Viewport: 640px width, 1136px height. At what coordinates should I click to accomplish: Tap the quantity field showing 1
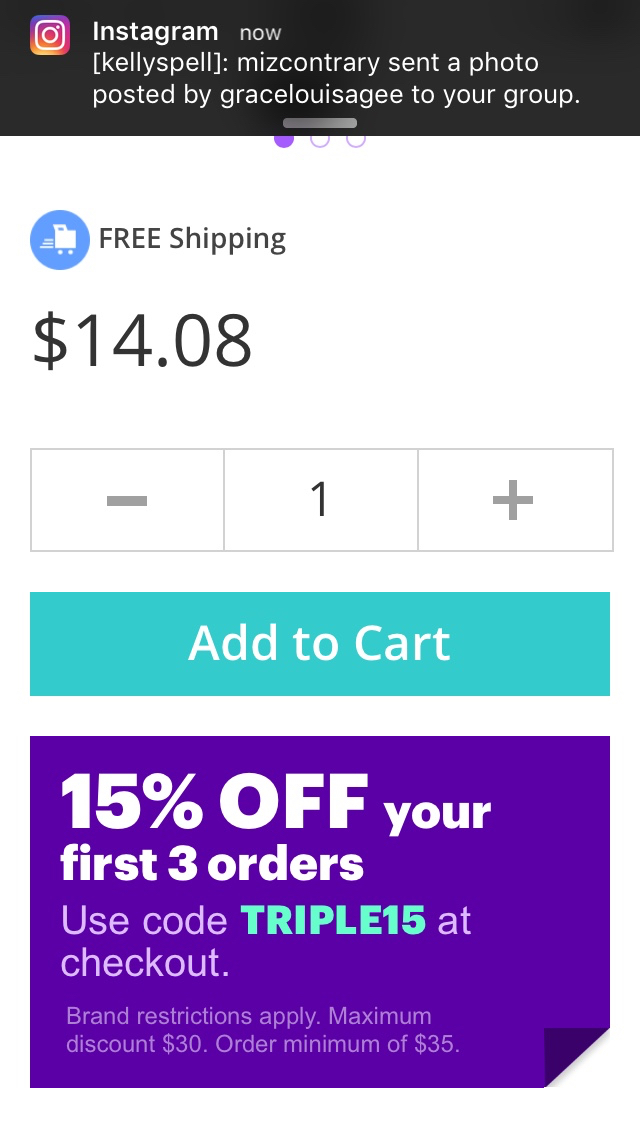320,500
